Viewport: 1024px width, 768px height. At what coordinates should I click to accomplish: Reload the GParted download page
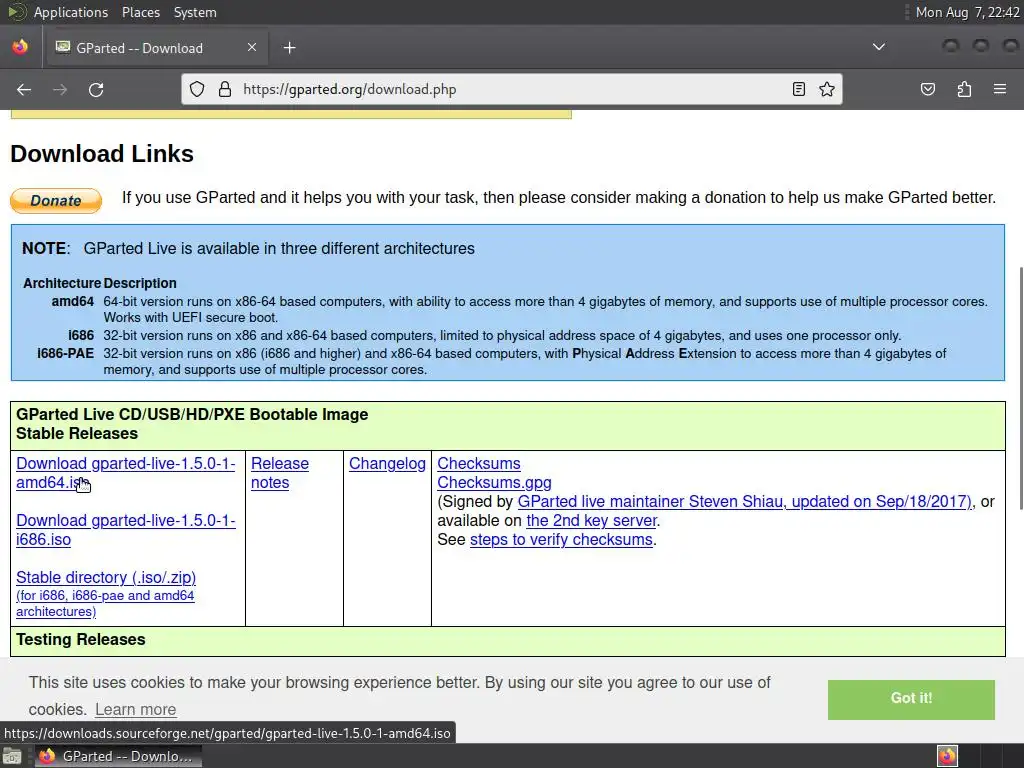(x=96, y=89)
